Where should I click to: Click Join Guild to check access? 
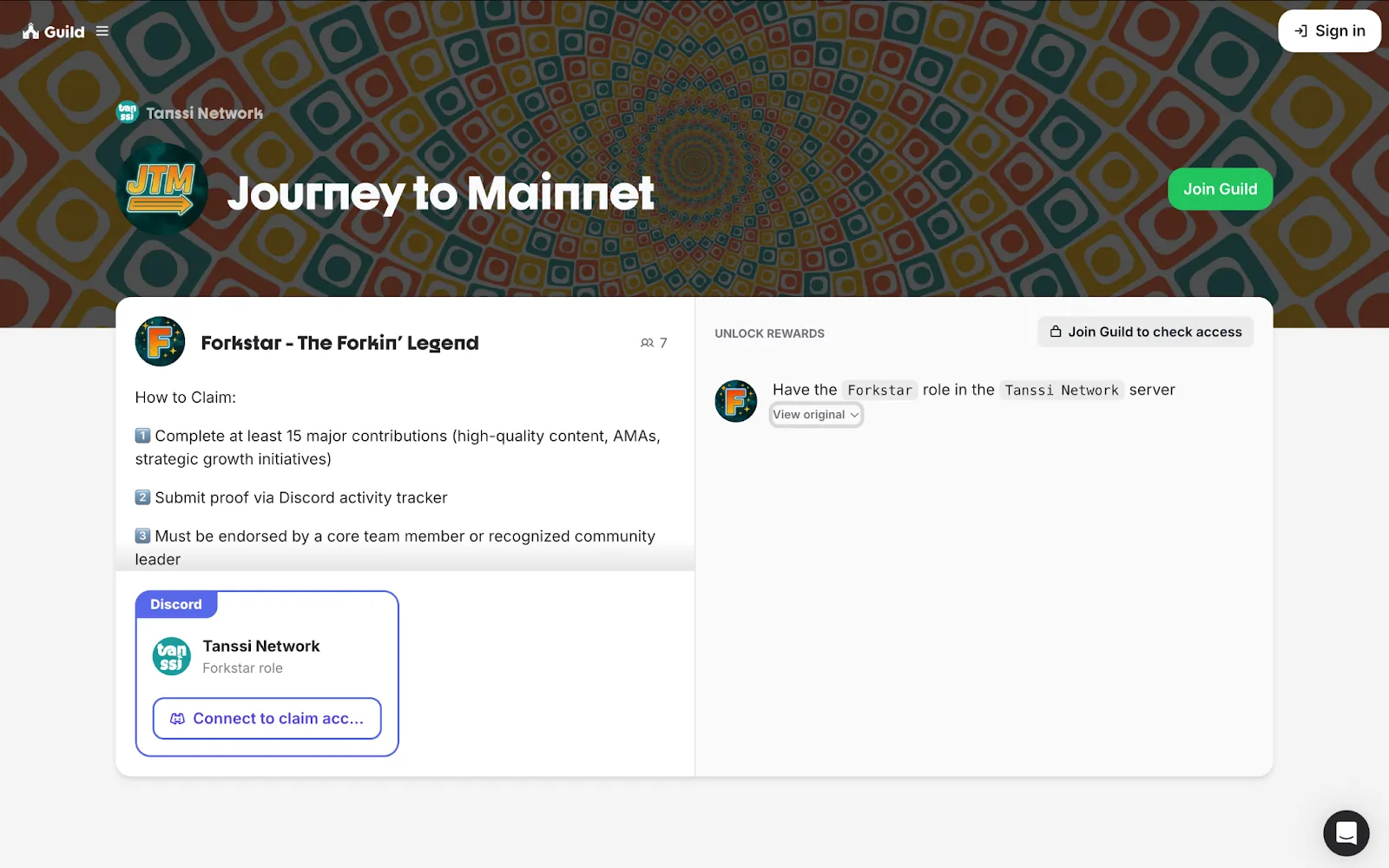click(x=1145, y=332)
